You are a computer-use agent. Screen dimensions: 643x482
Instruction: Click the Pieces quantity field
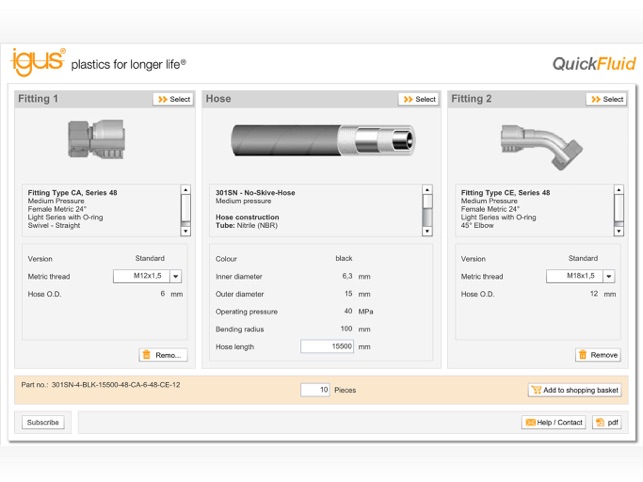pos(315,390)
